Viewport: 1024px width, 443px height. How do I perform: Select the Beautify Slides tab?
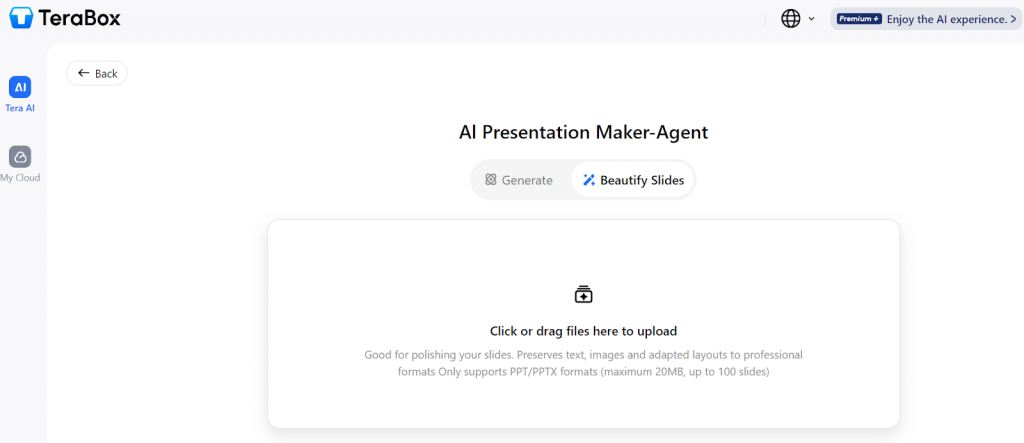click(633, 180)
